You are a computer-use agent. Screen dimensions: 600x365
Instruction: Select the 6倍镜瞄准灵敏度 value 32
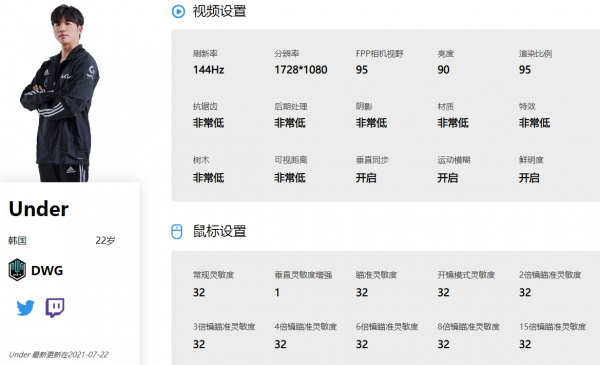point(362,344)
